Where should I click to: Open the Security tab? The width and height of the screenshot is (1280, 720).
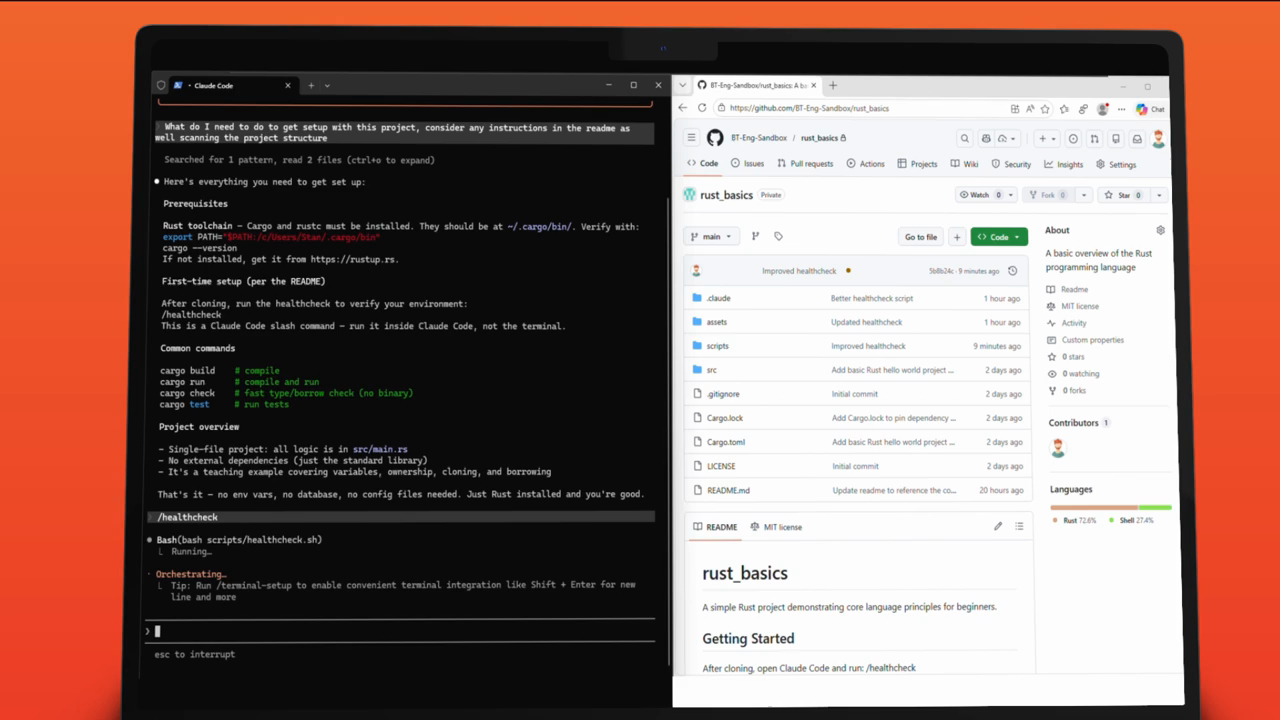(1011, 164)
